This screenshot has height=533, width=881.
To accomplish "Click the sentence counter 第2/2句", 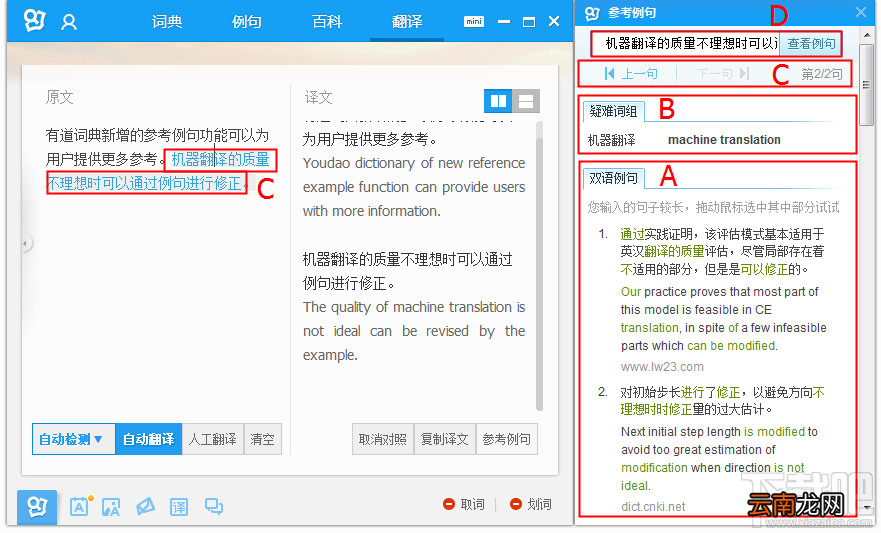I will pyautogui.click(x=821, y=74).
